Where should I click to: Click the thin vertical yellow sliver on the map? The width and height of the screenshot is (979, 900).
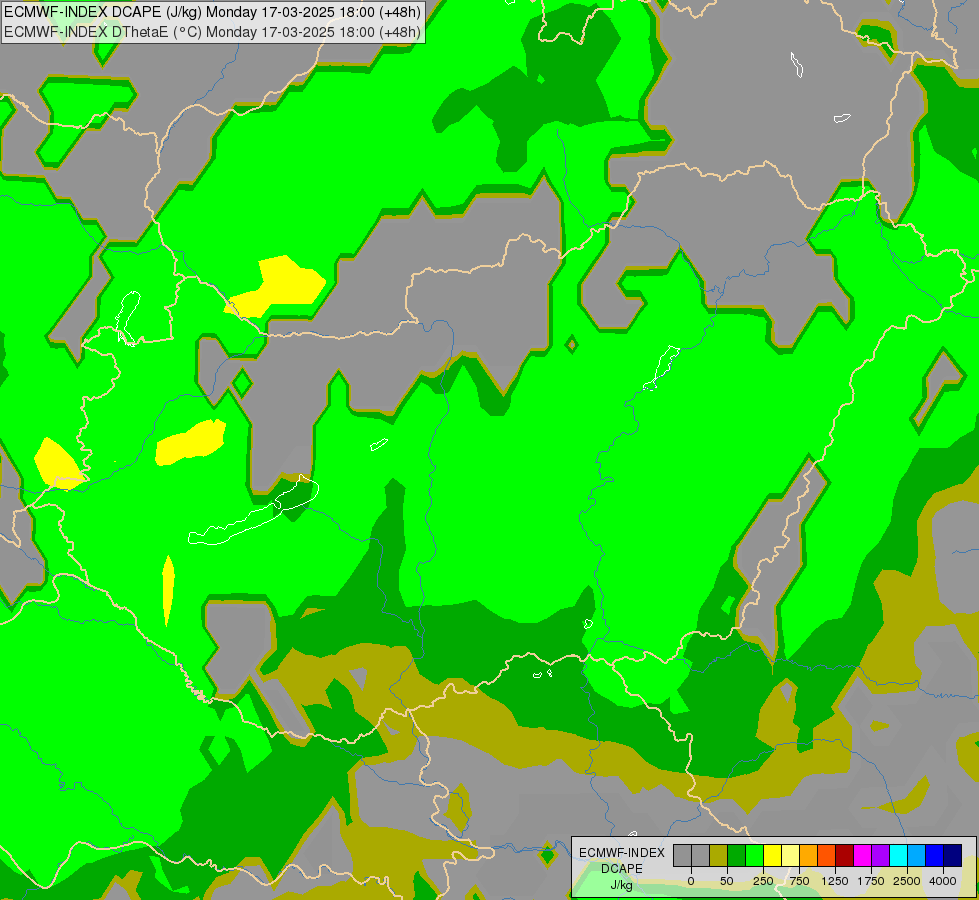pyautogui.click(x=168, y=590)
